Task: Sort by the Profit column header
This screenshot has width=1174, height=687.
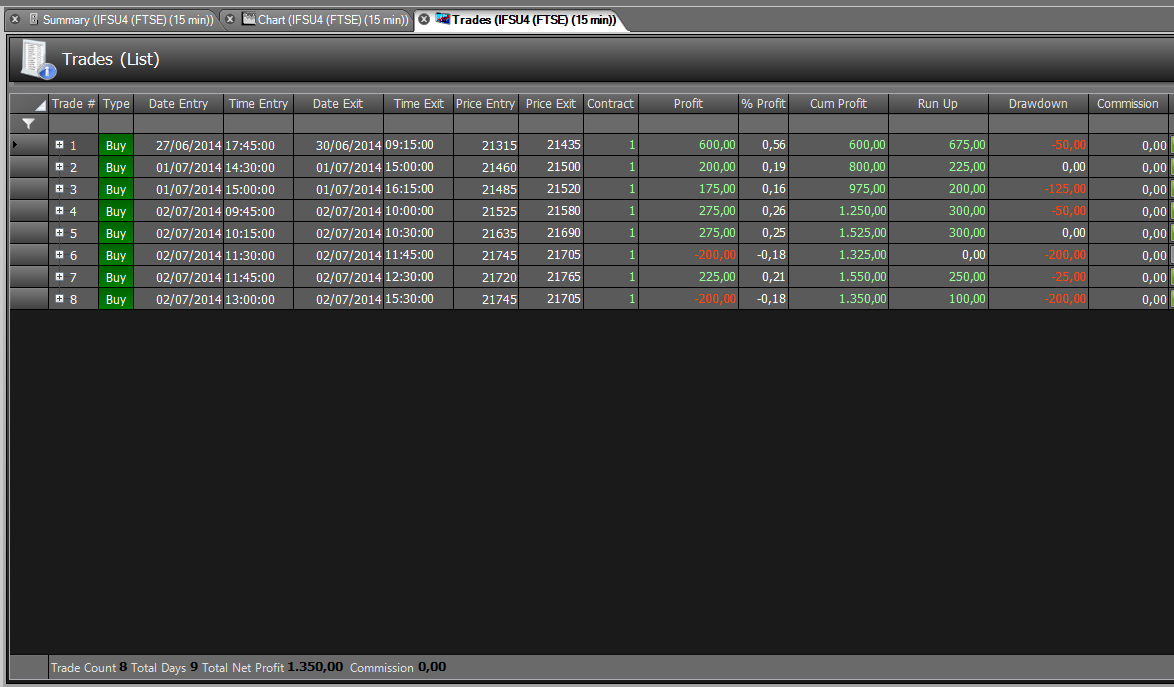Action: (688, 103)
